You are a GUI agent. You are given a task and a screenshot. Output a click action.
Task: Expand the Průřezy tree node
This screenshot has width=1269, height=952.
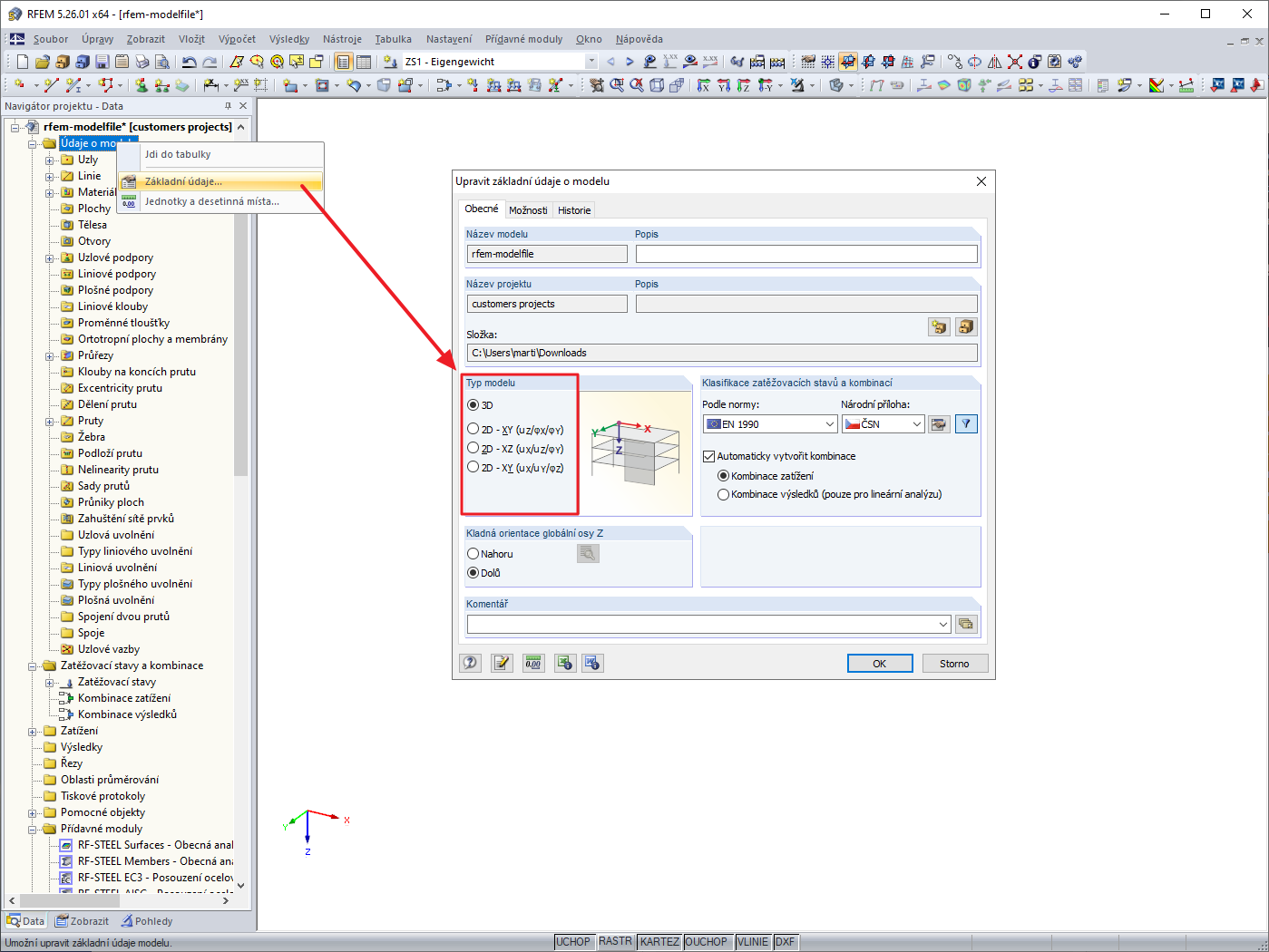pyautogui.click(x=50, y=356)
